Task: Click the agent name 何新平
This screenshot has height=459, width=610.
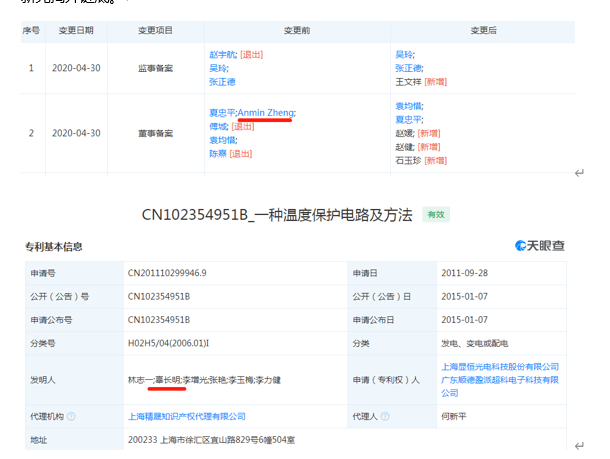Action: click(454, 416)
